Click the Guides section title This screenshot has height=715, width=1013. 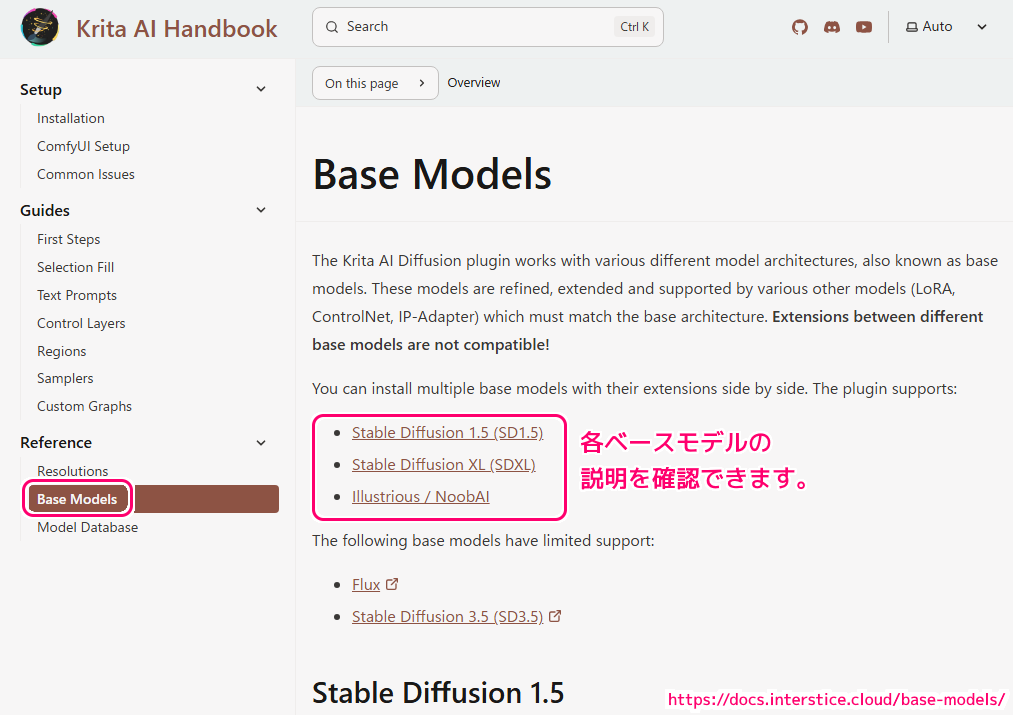tap(45, 210)
